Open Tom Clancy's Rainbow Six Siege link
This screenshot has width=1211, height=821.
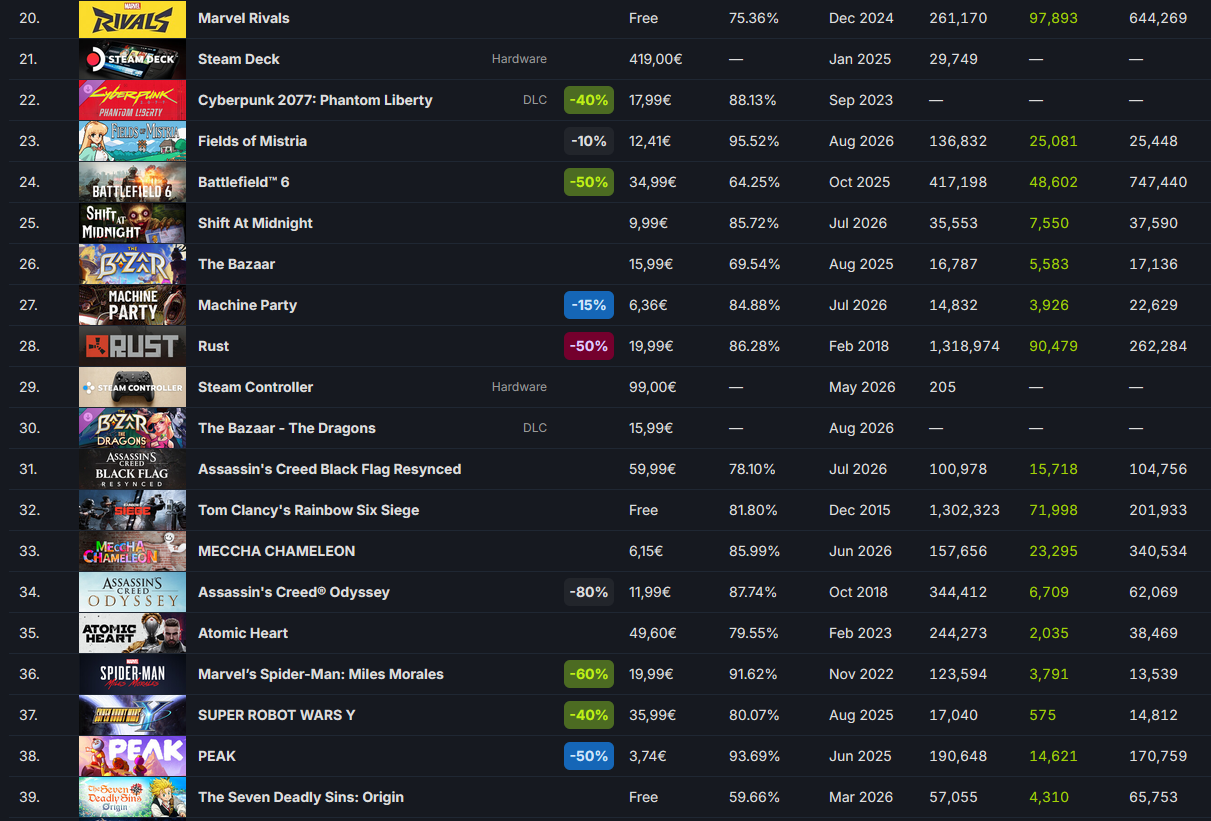[308, 510]
